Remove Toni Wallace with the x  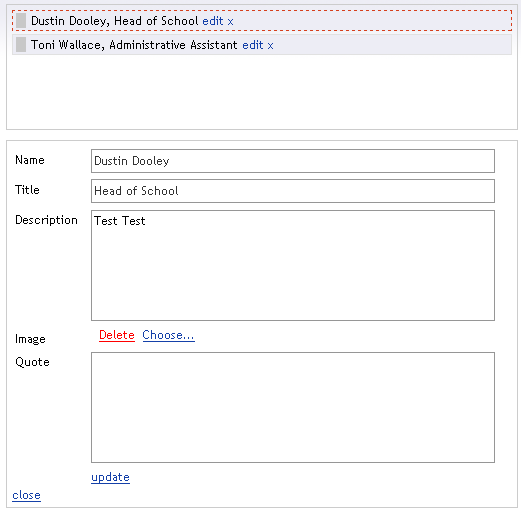(x=270, y=46)
